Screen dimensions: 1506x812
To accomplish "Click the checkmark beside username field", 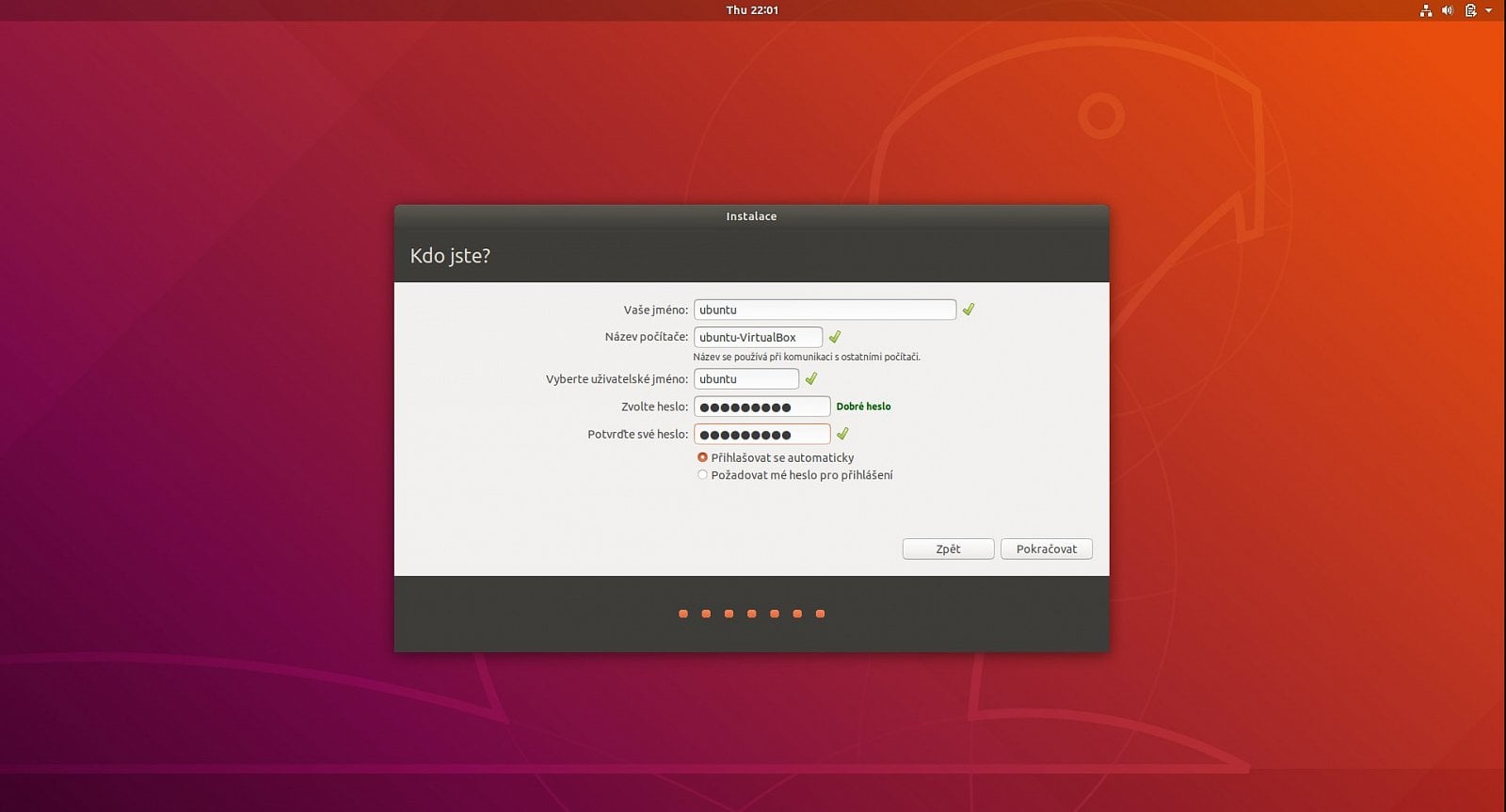I will coord(810,379).
